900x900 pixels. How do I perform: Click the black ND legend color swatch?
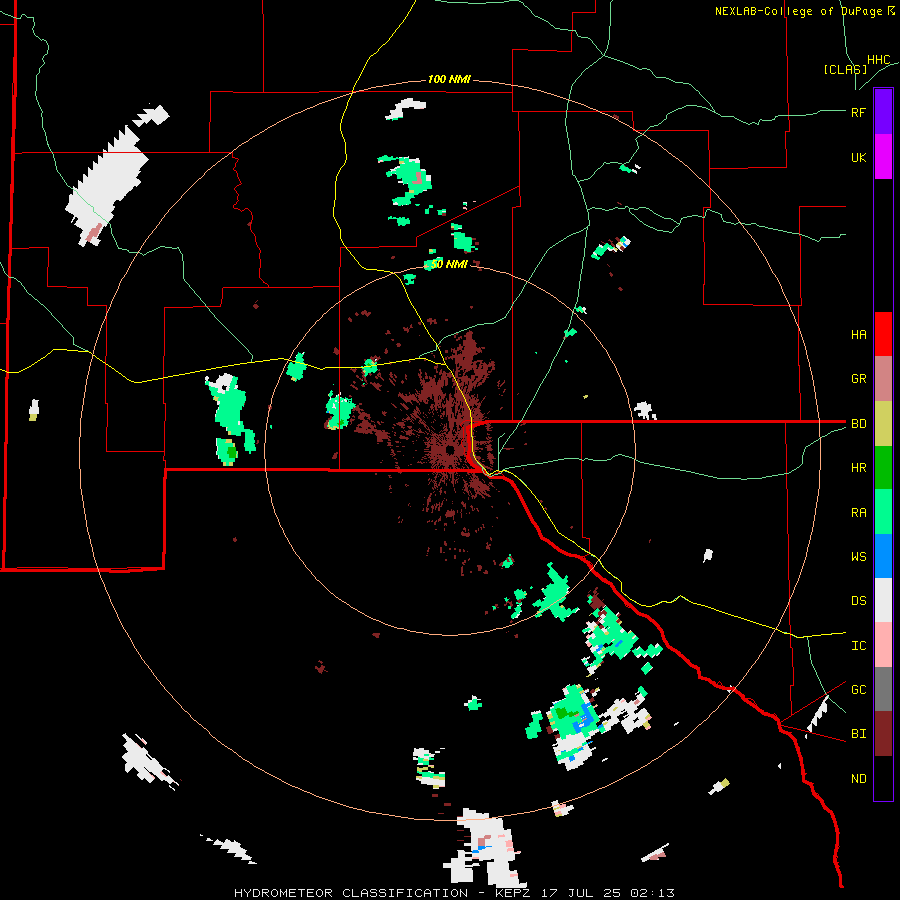[883, 778]
